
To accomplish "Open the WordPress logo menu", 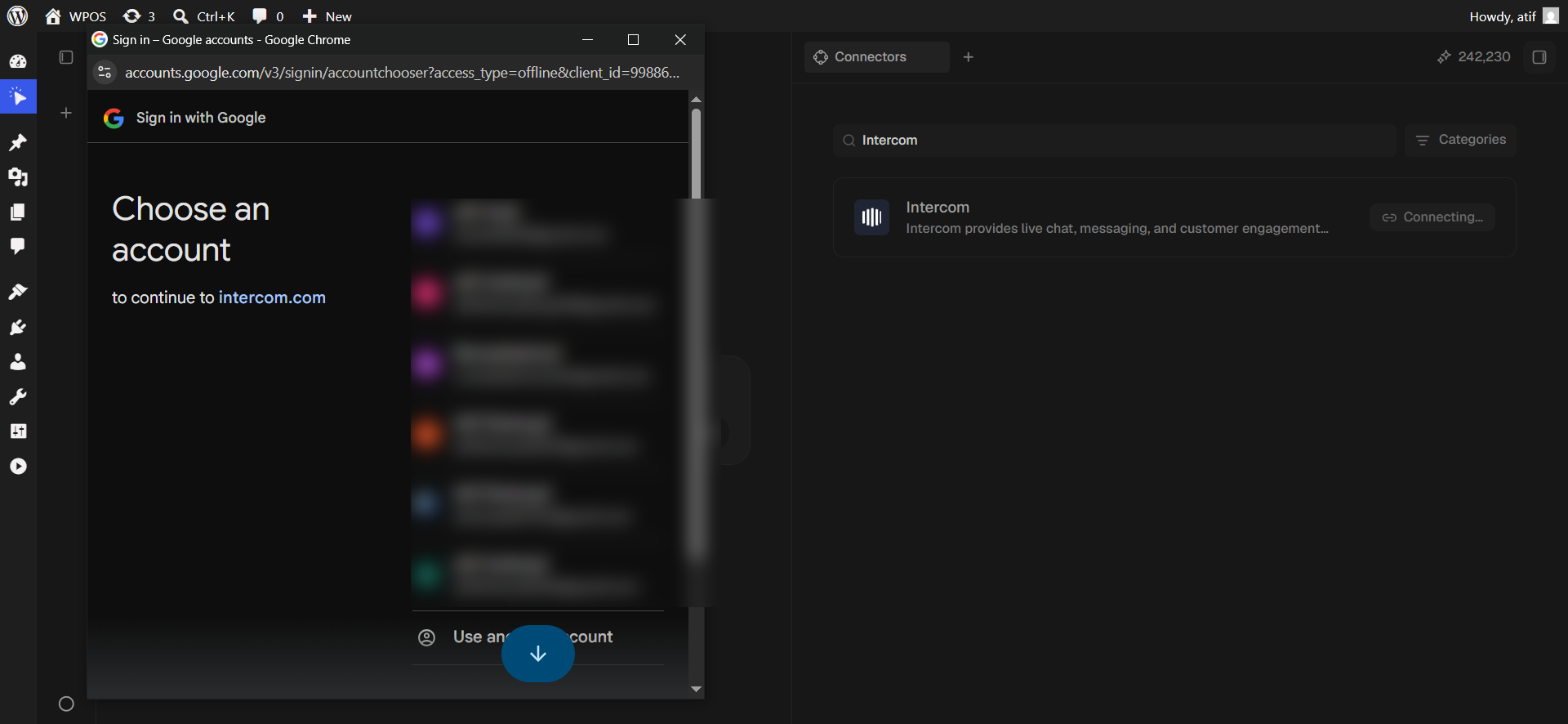I will pos(17,16).
